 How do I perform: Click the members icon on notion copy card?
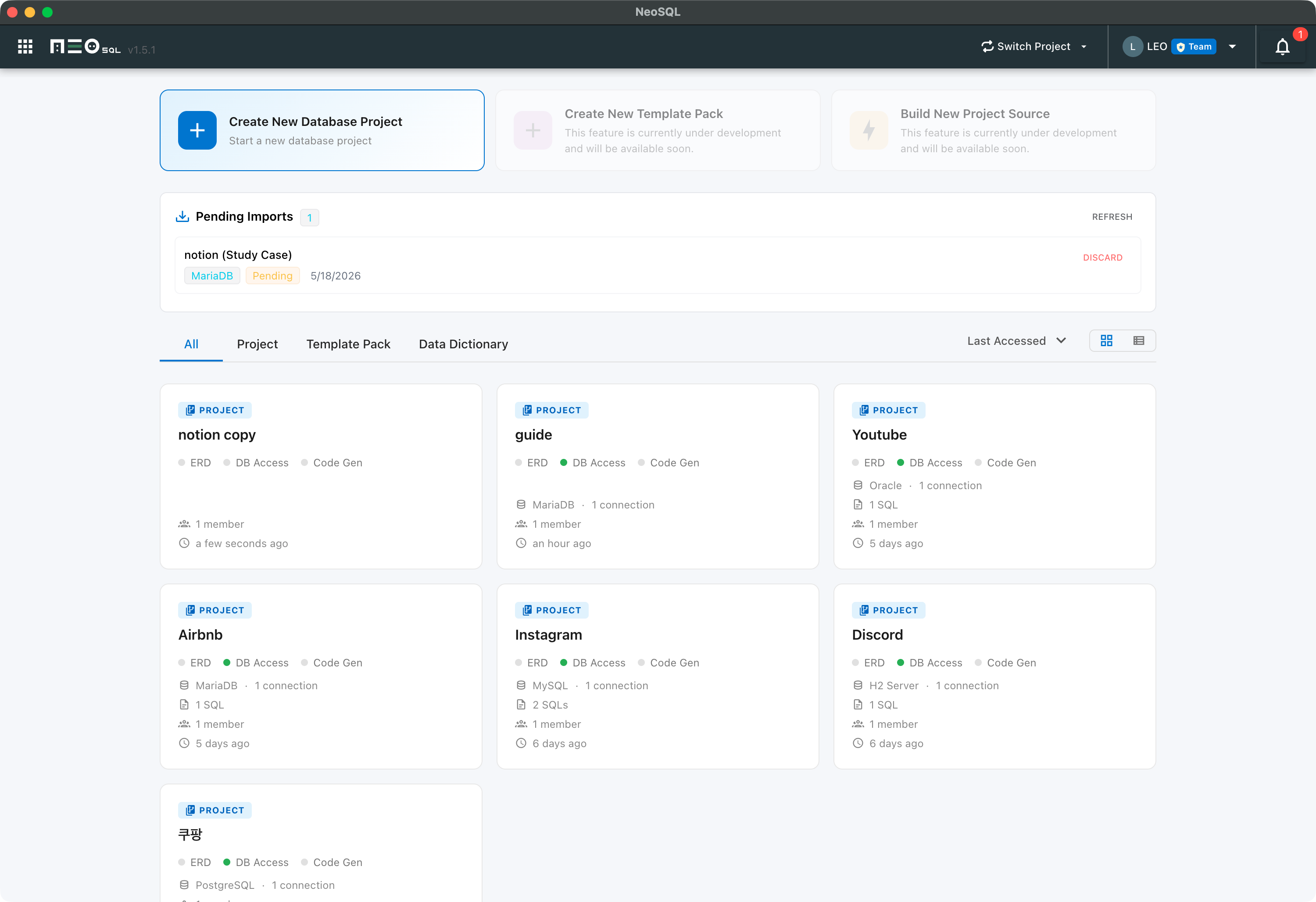click(184, 524)
